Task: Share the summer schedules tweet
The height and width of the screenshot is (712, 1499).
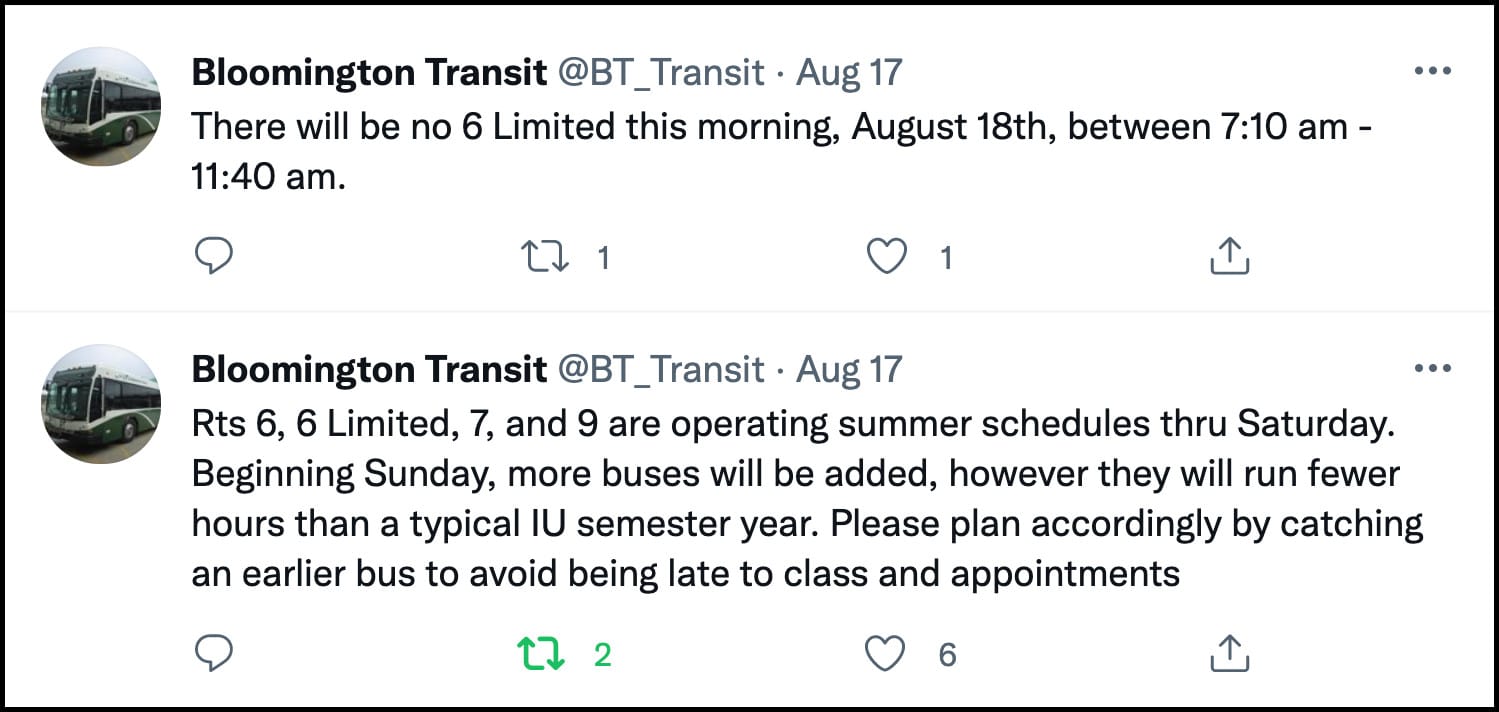Action: (1230, 654)
